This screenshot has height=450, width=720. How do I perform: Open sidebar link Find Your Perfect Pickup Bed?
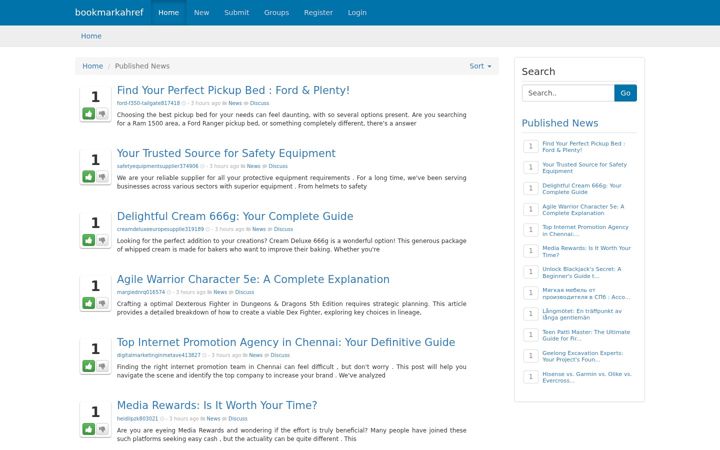pyautogui.click(x=584, y=146)
